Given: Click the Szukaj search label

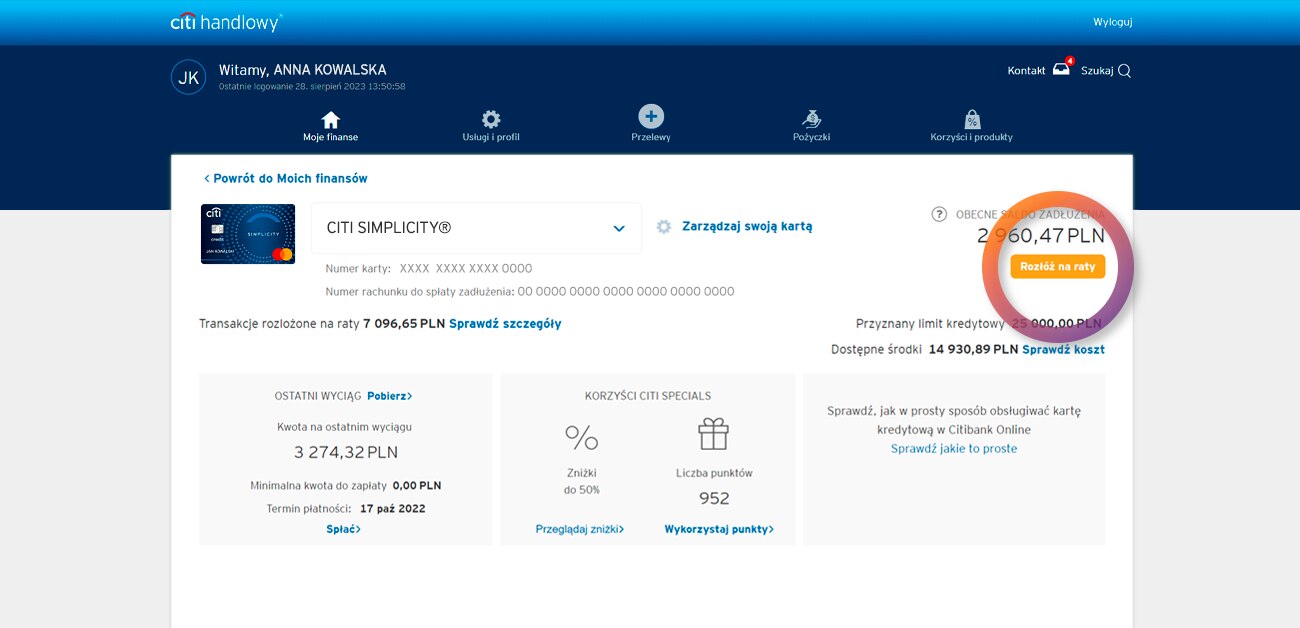Looking at the screenshot, I should [1097, 71].
